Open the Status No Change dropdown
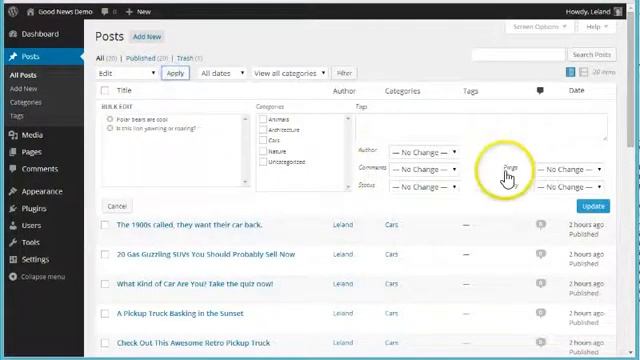The width and height of the screenshot is (640, 360). (424, 187)
